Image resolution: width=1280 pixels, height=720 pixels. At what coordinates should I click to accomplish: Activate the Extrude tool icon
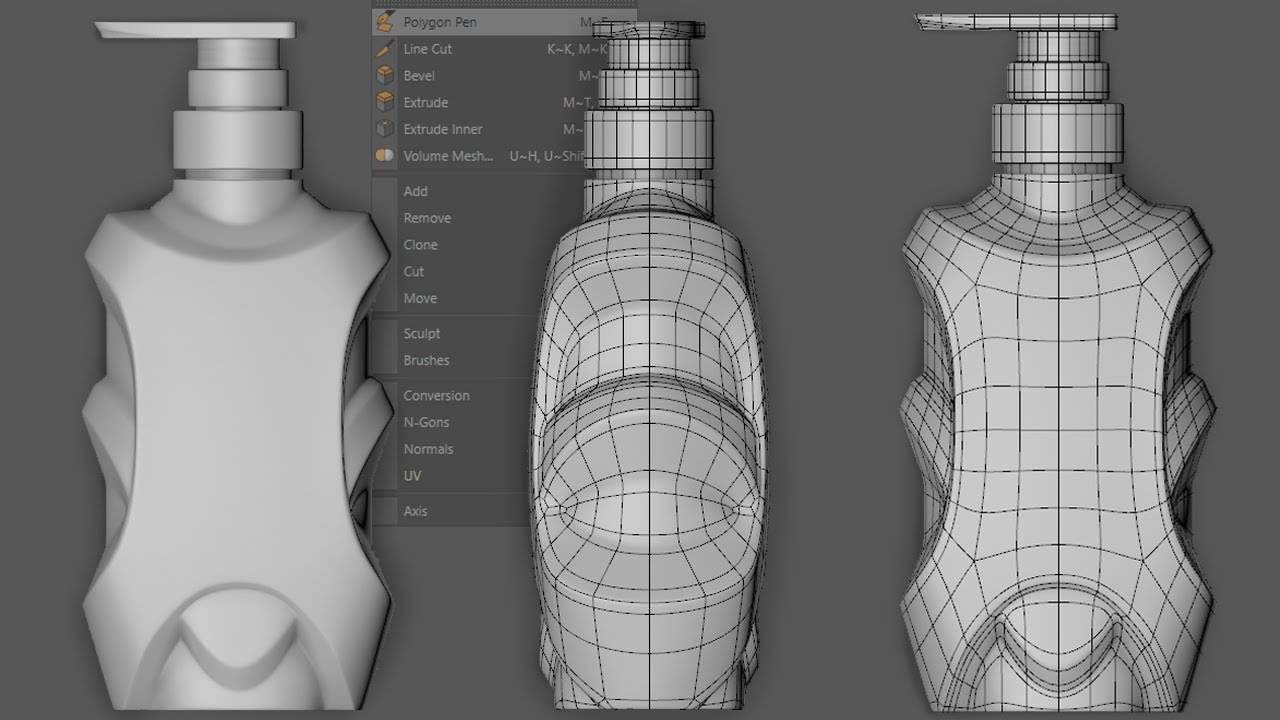click(384, 102)
